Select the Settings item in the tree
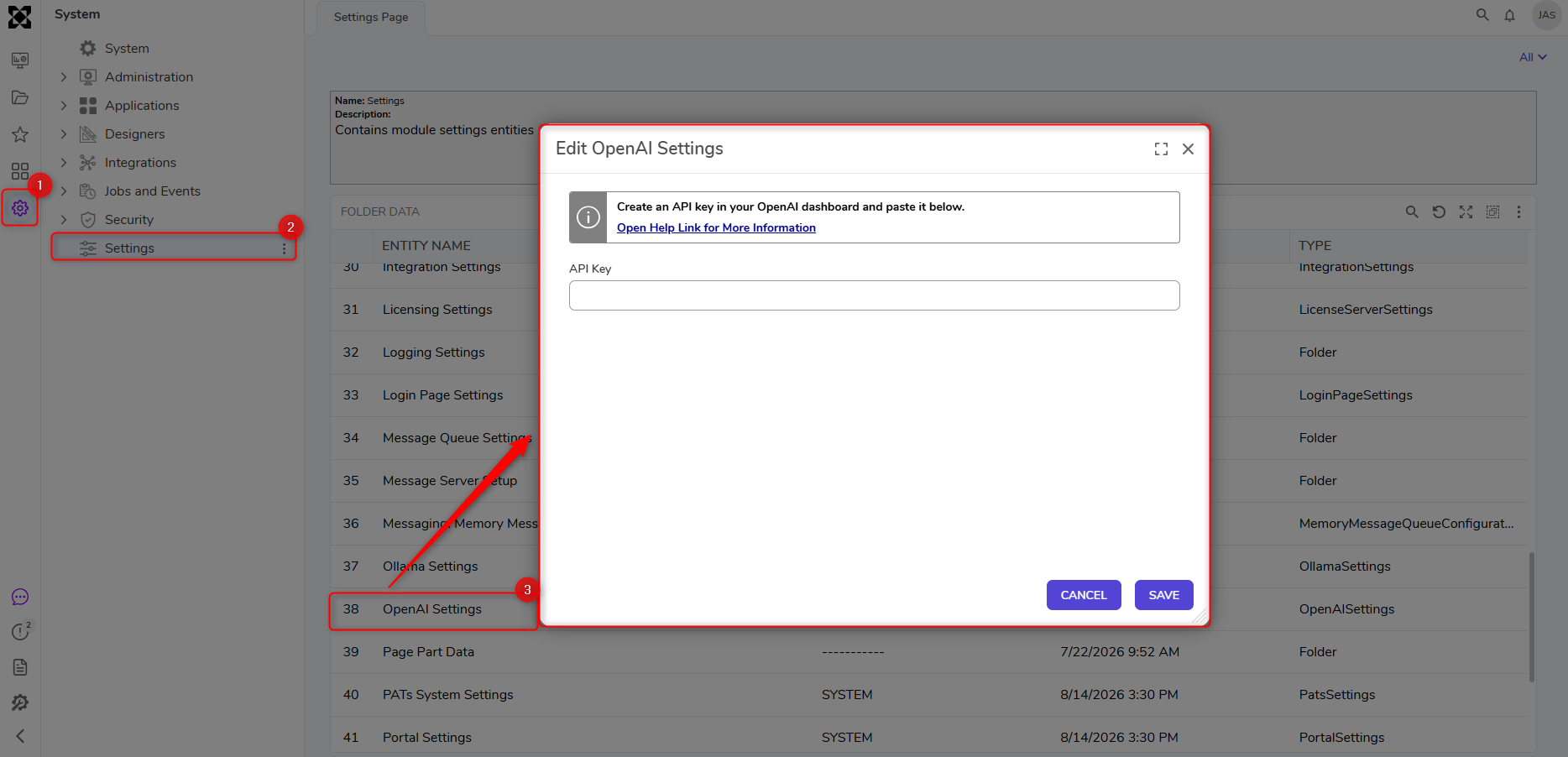 click(x=174, y=248)
